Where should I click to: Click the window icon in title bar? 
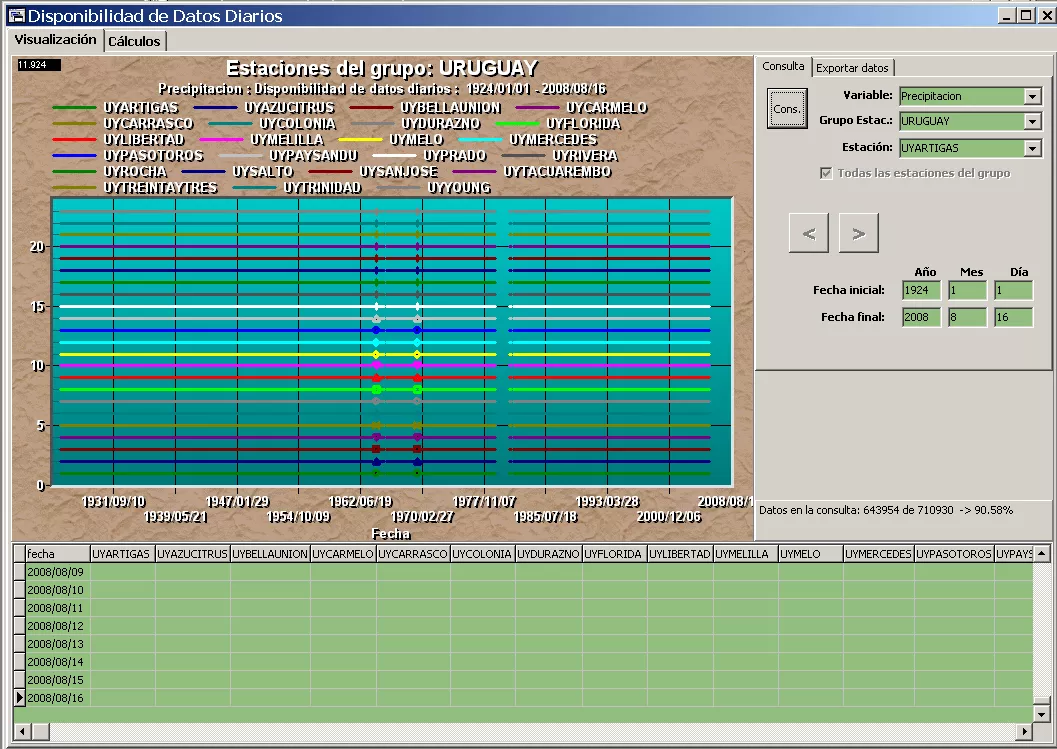click(x=15, y=15)
